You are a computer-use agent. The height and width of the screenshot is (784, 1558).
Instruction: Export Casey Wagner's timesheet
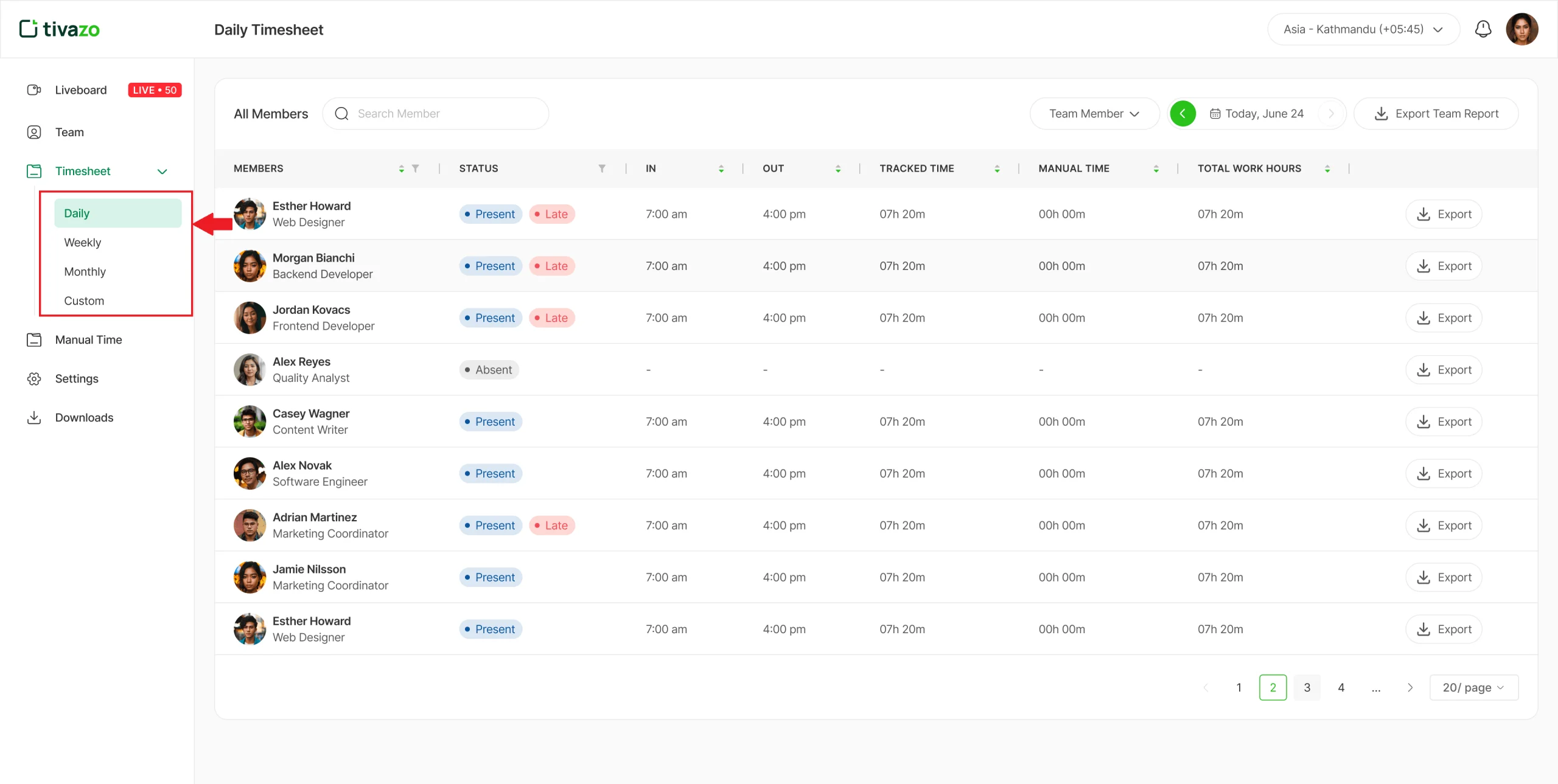[x=1444, y=422]
